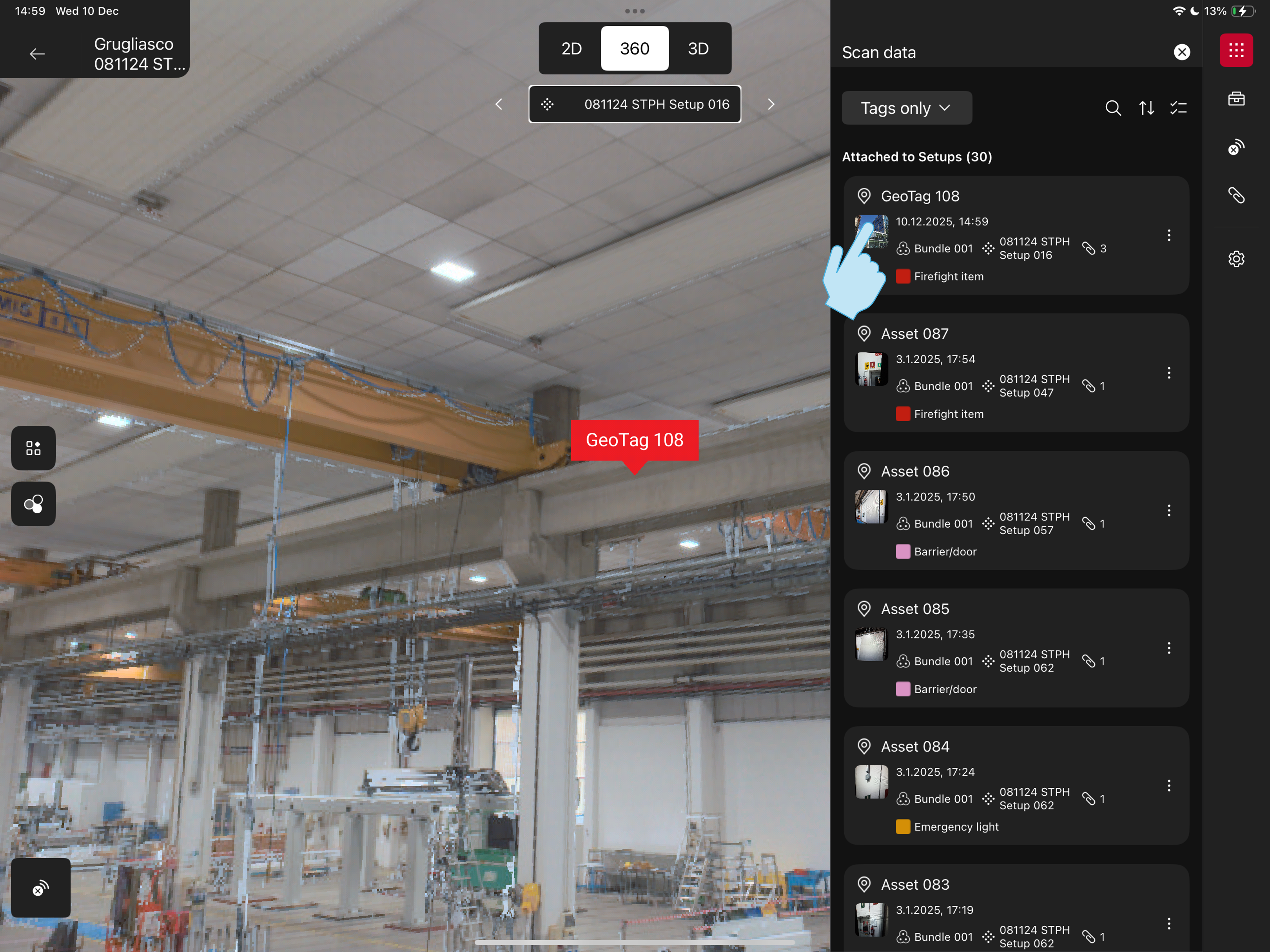Click the toolbox icon in right sidebar

1235,99
